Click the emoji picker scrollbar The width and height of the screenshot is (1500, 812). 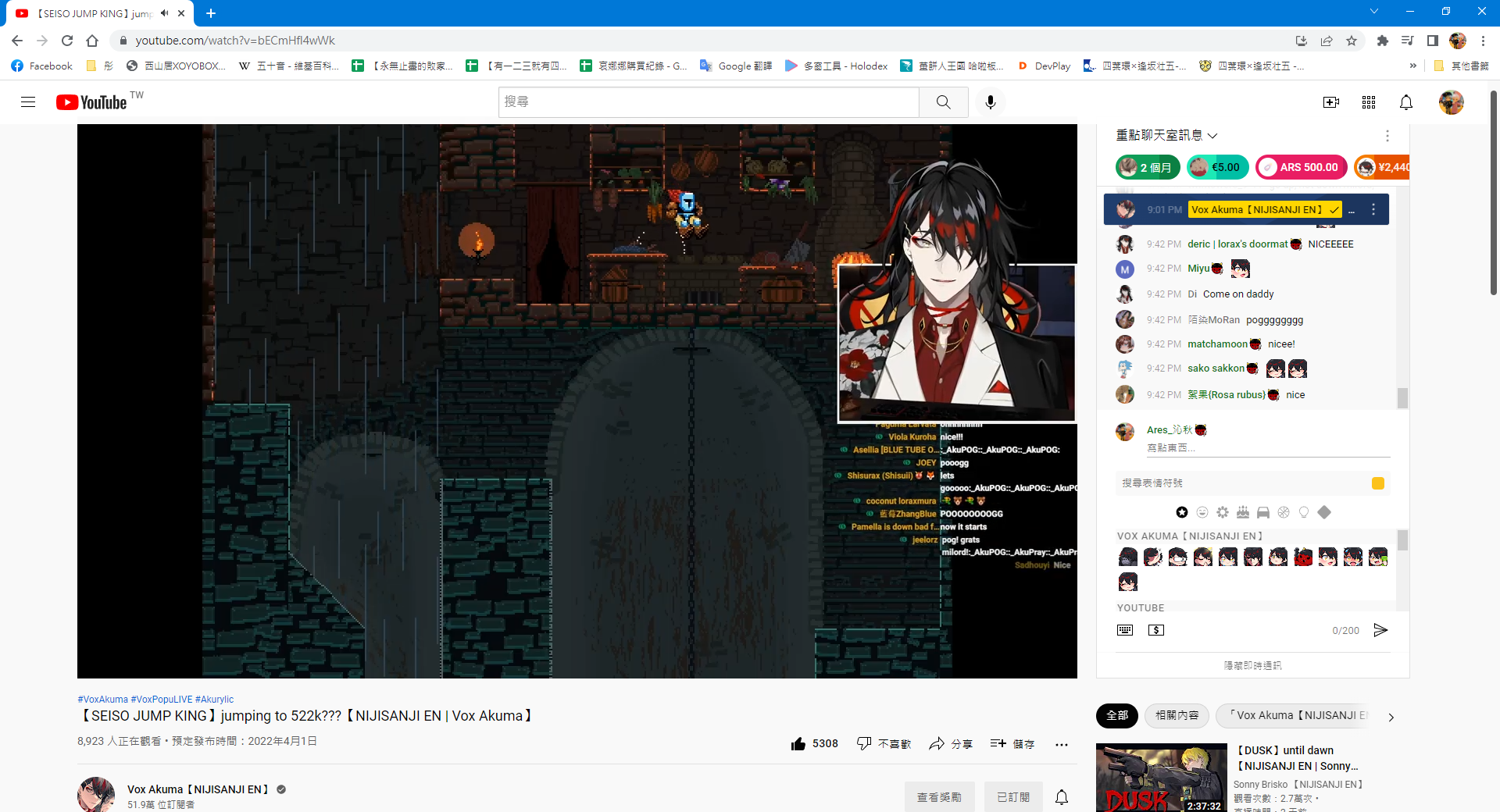[1402, 540]
